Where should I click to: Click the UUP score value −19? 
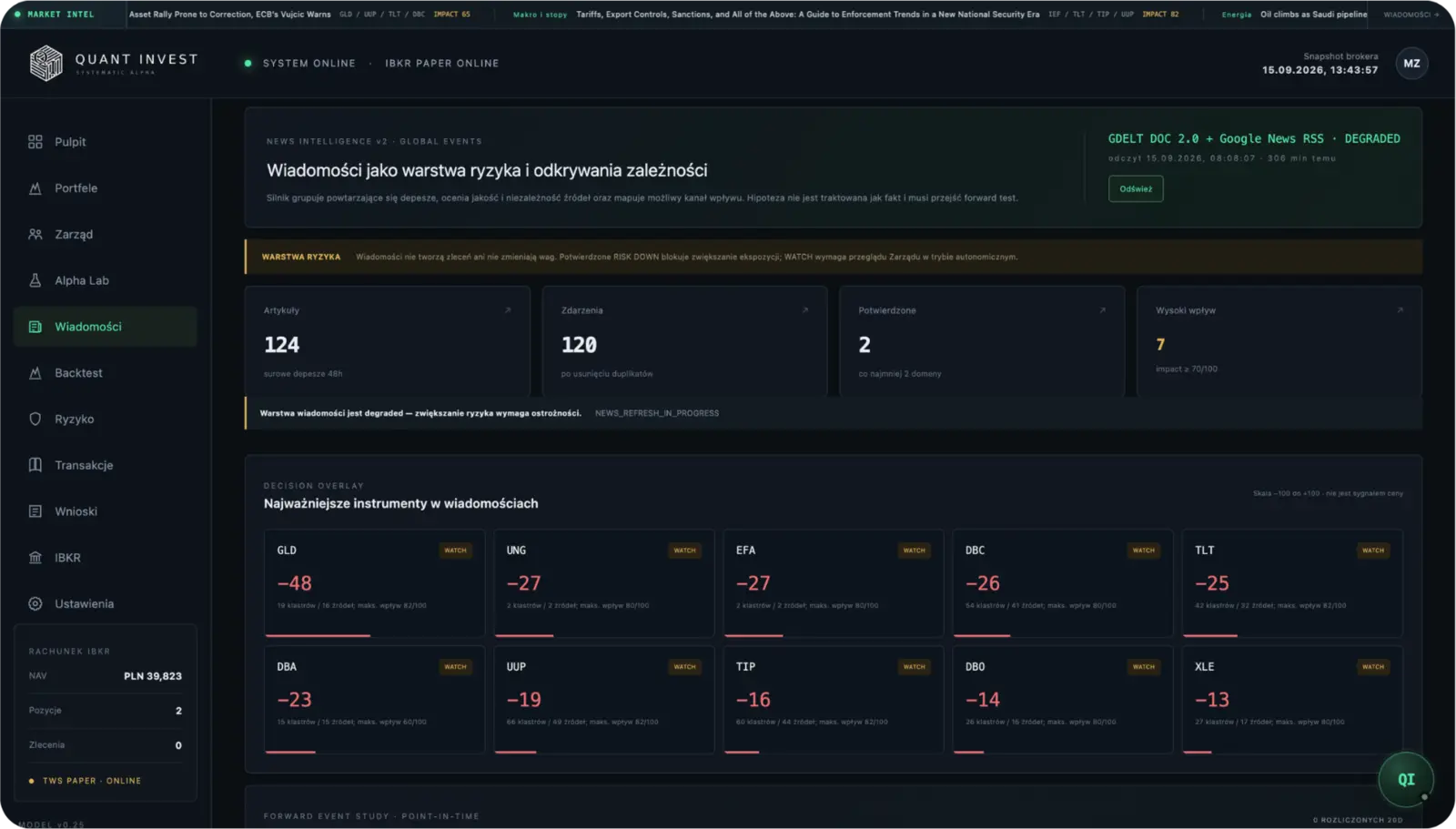click(524, 700)
